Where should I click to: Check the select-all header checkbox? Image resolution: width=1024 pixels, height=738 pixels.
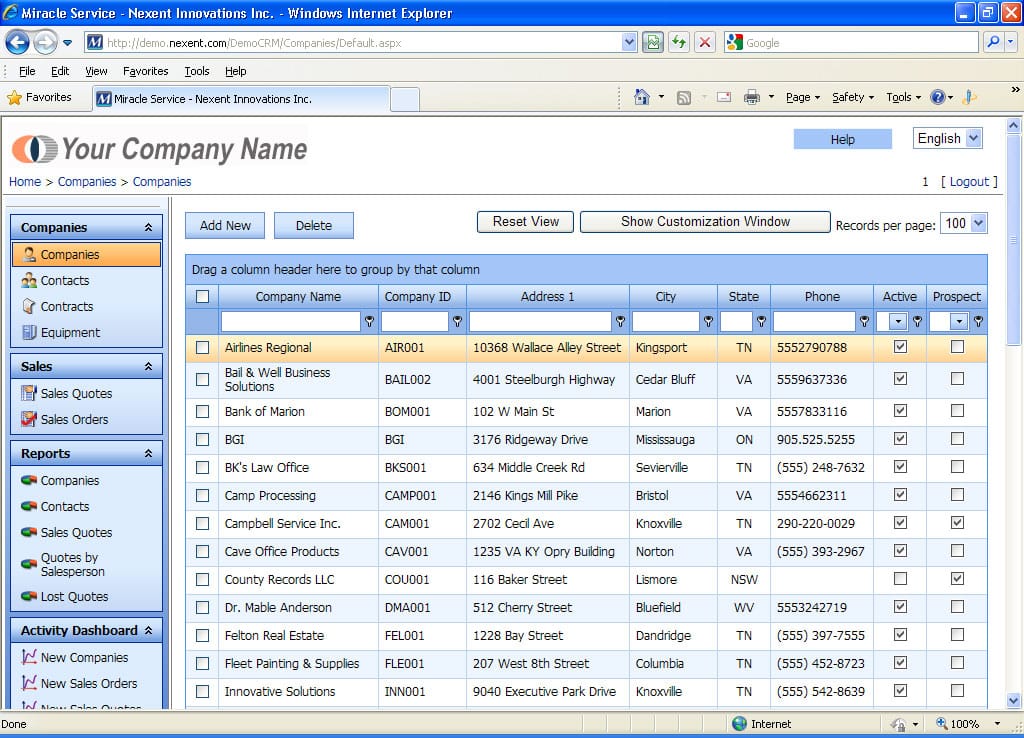202,297
